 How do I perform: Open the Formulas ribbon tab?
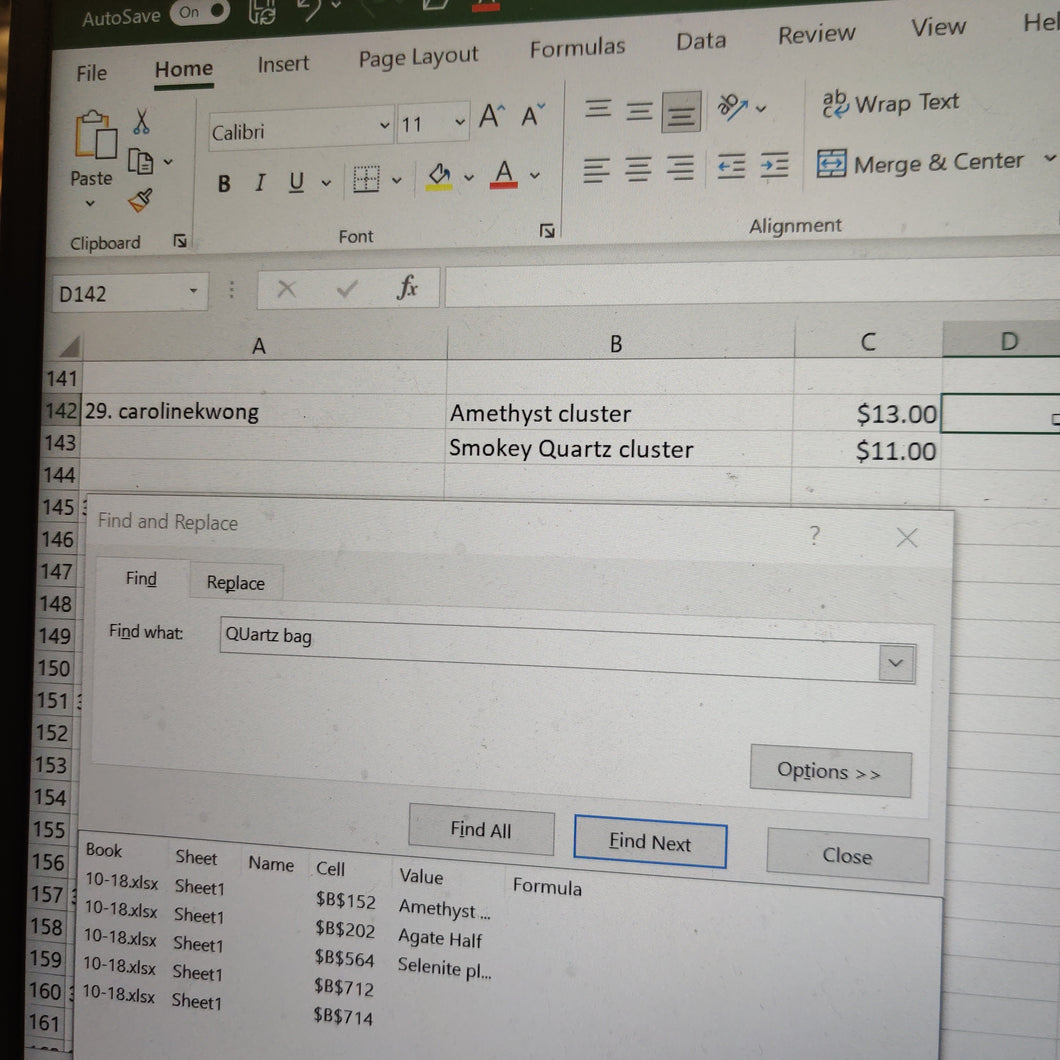point(577,48)
